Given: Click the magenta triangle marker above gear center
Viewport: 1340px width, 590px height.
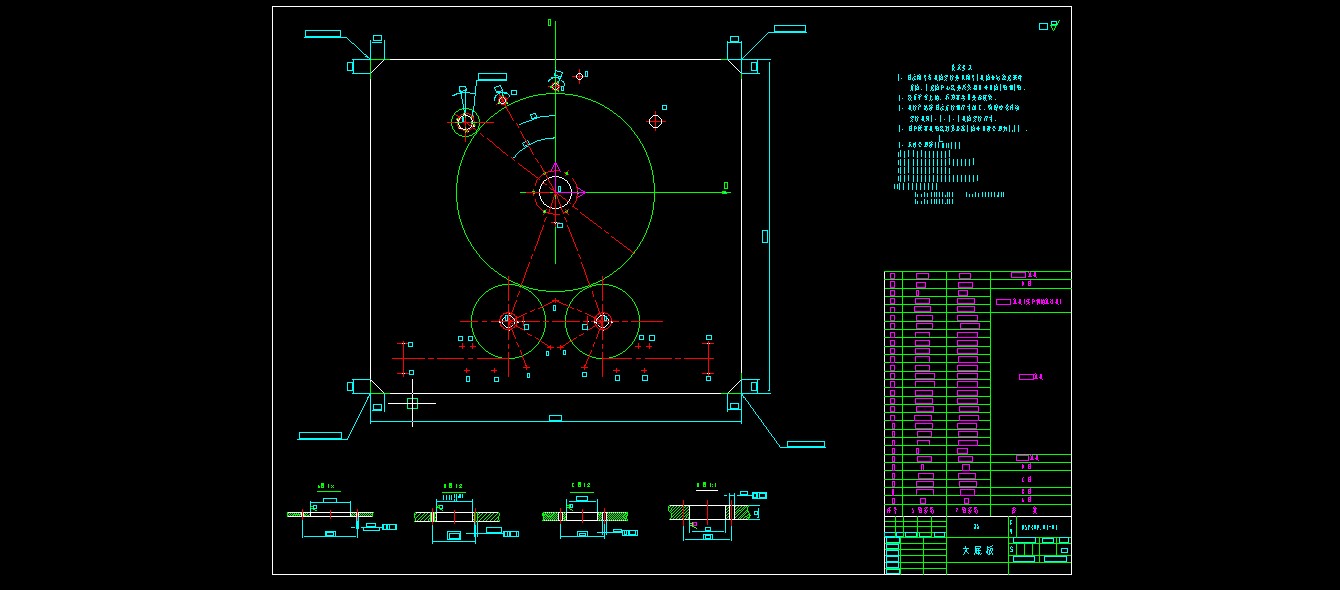Looking at the screenshot, I should (x=555, y=168).
